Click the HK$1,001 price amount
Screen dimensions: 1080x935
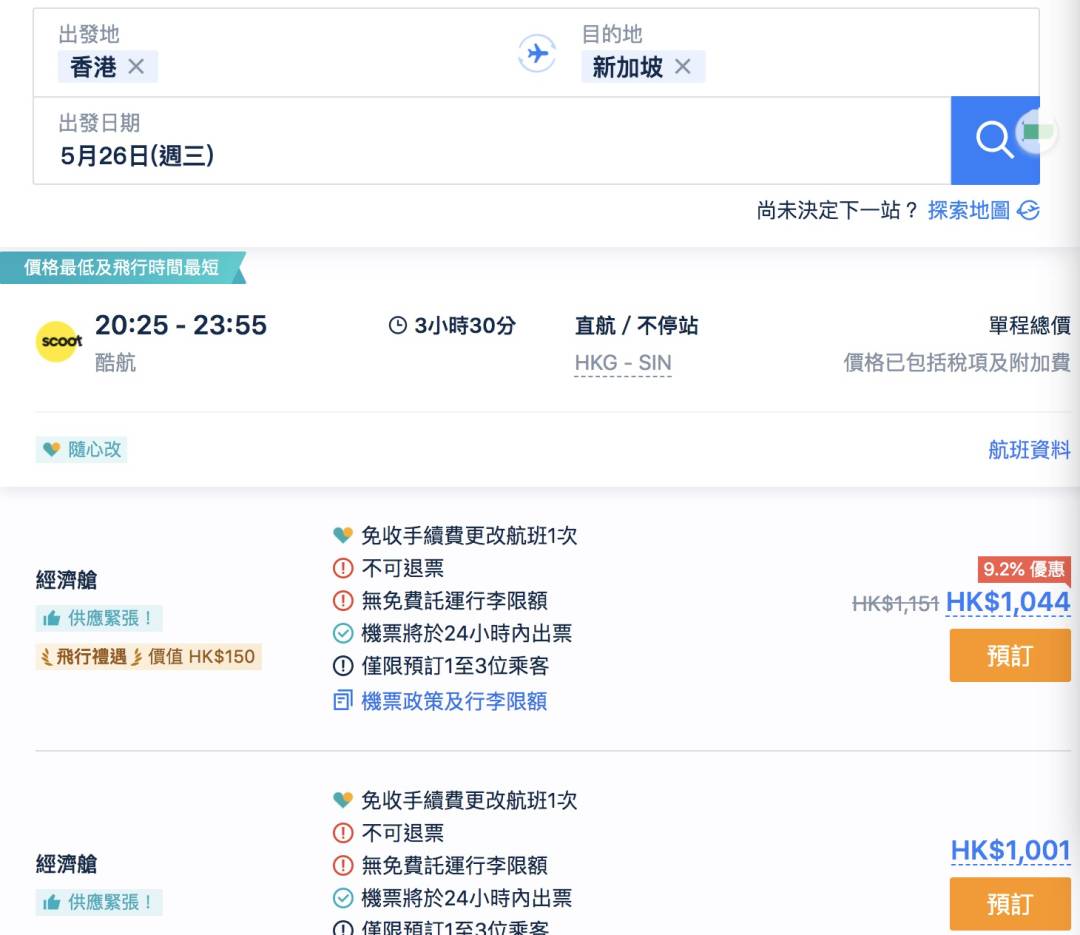[x=1010, y=850]
